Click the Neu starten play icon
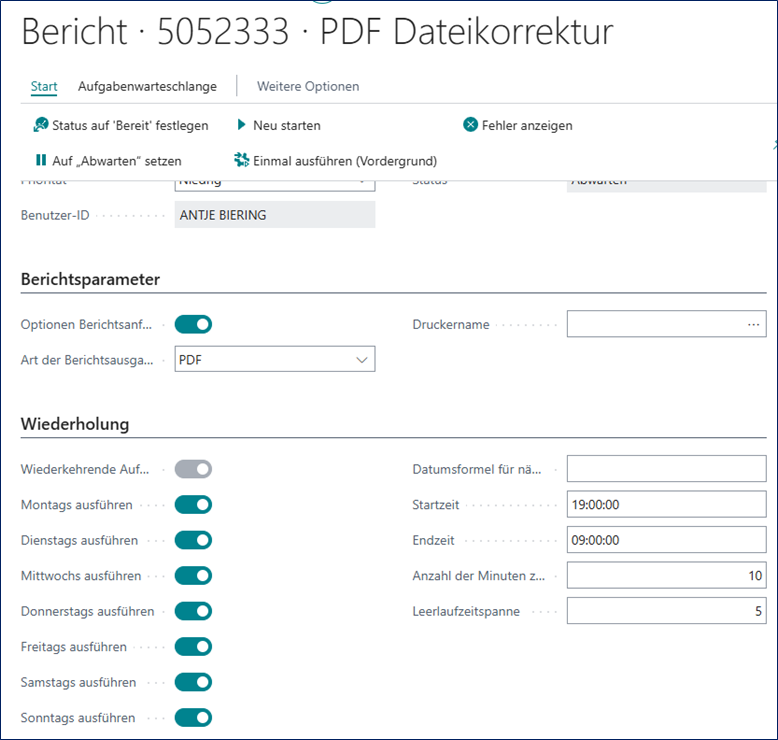The image size is (778, 740). 242,125
